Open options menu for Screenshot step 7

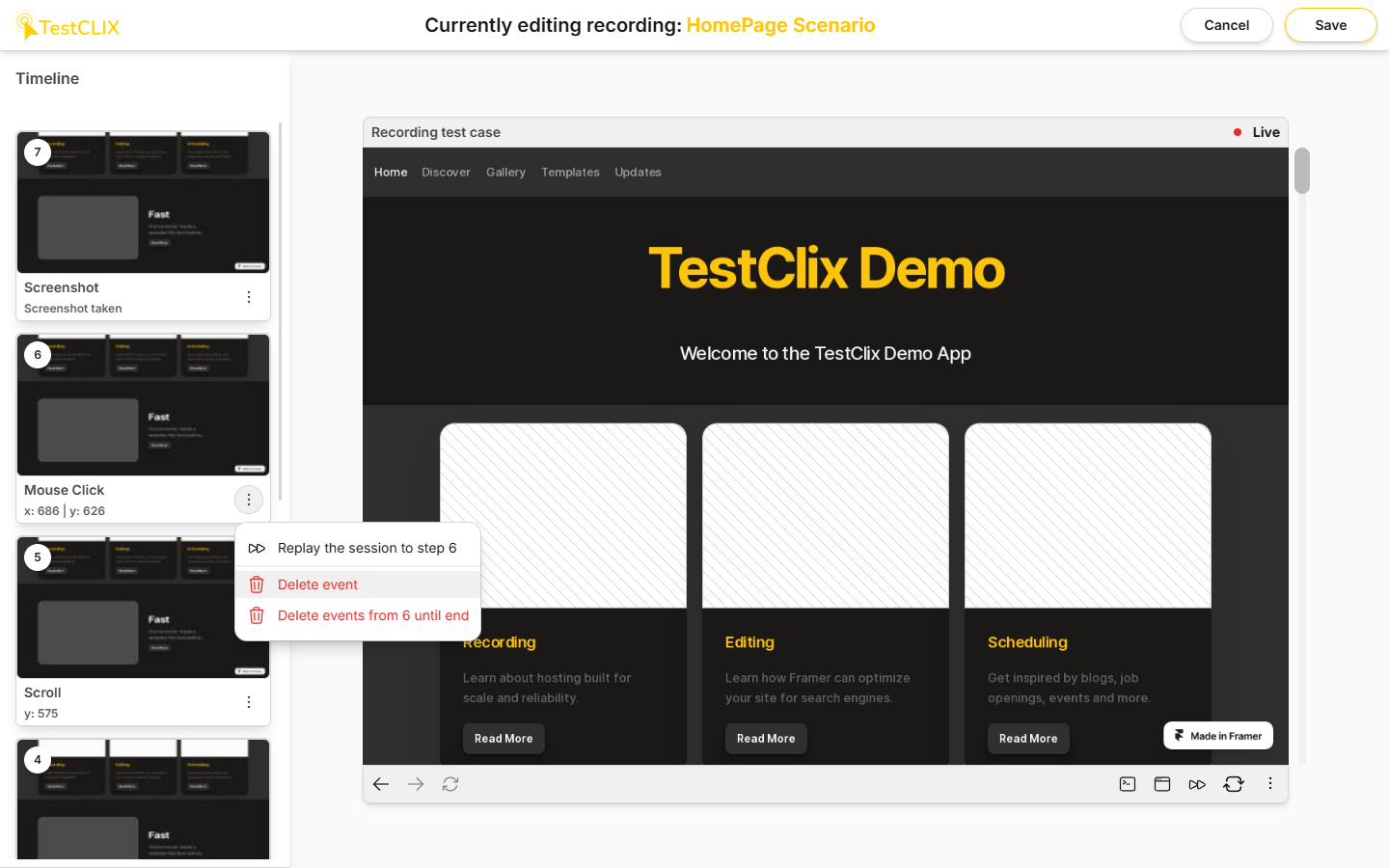249,297
